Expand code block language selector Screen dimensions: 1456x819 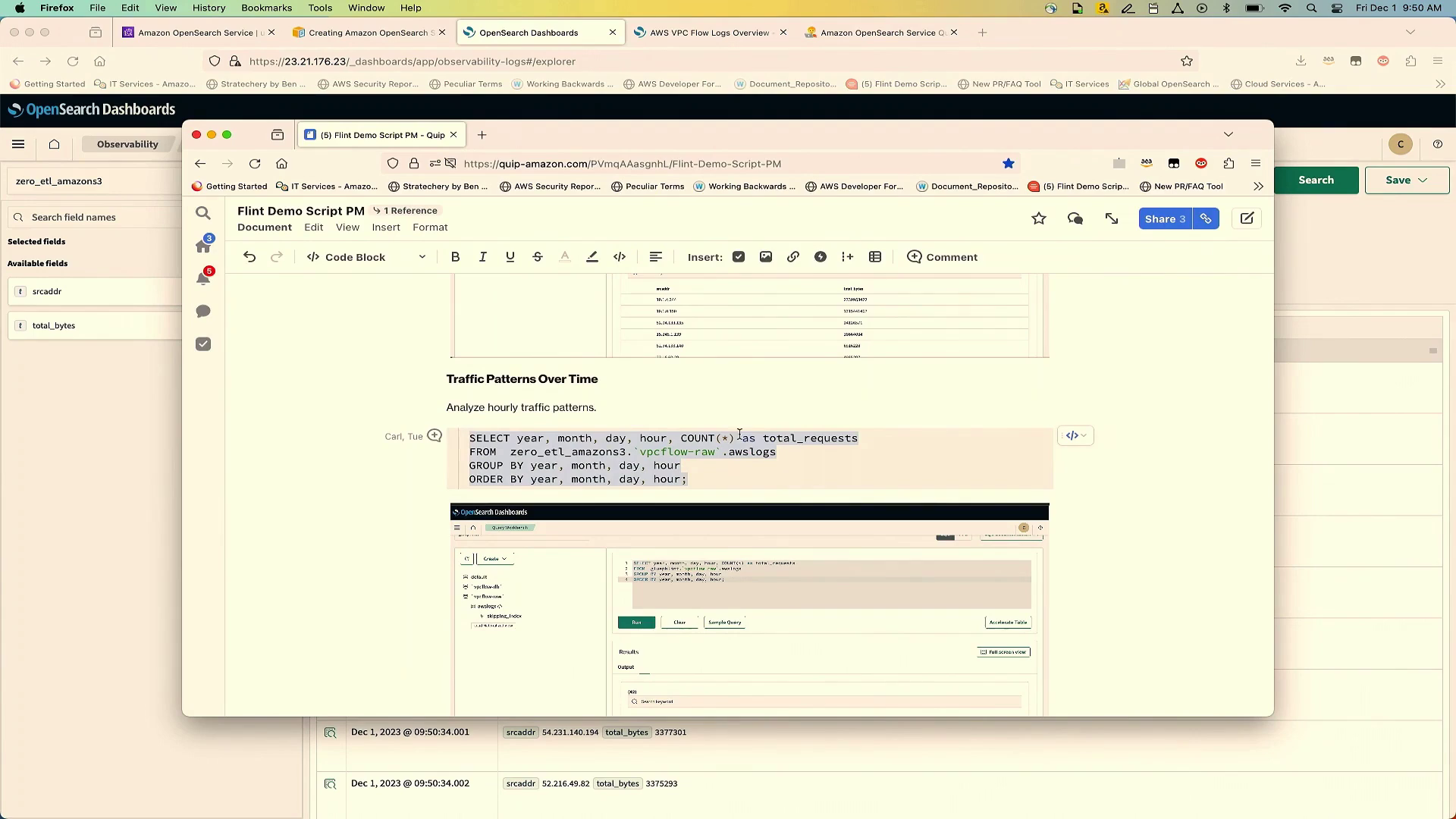(x=1075, y=435)
